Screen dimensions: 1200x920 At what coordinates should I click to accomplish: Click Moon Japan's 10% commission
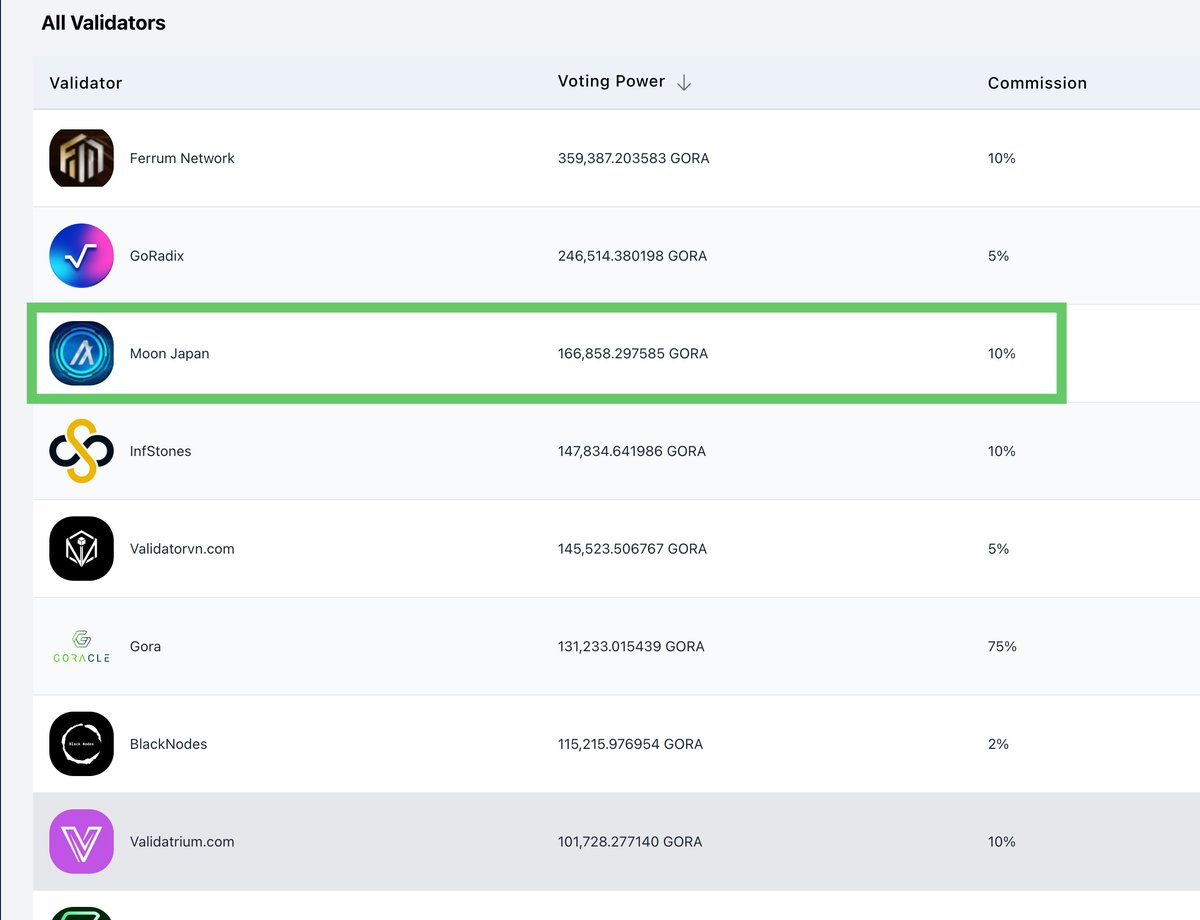pos(1002,354)
